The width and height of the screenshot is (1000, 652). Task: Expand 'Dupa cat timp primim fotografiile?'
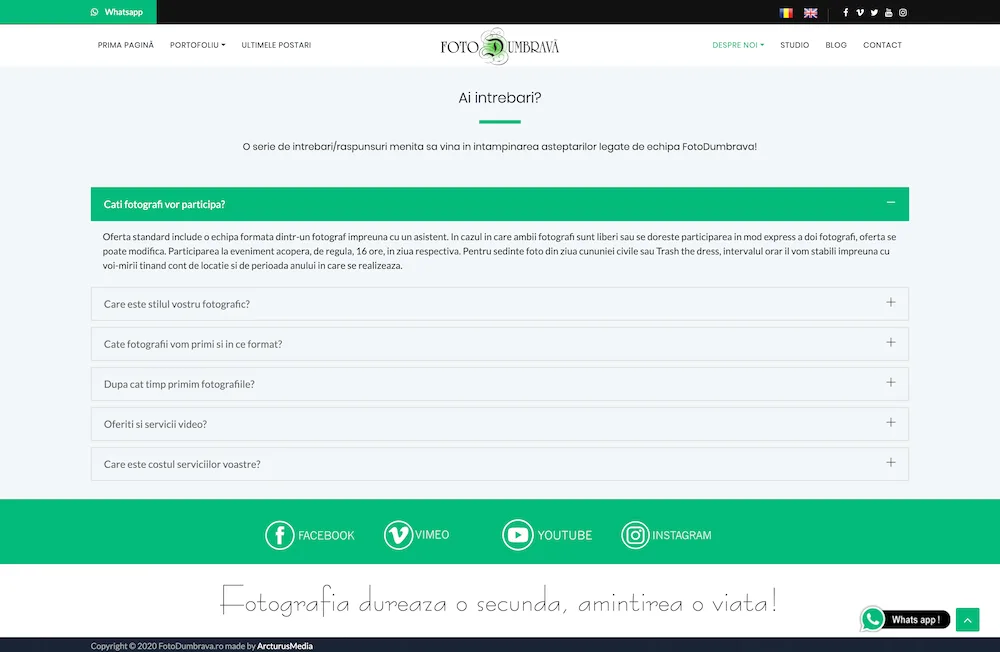pyautogui.click(x=890, y=383)
